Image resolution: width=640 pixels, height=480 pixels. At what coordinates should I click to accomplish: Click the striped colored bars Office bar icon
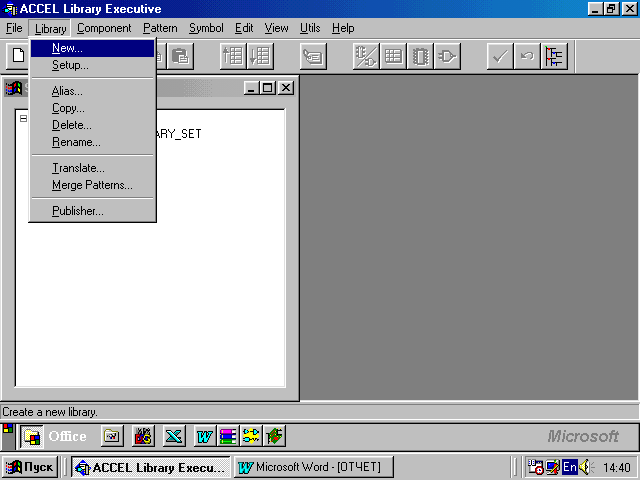click(228, 436)
